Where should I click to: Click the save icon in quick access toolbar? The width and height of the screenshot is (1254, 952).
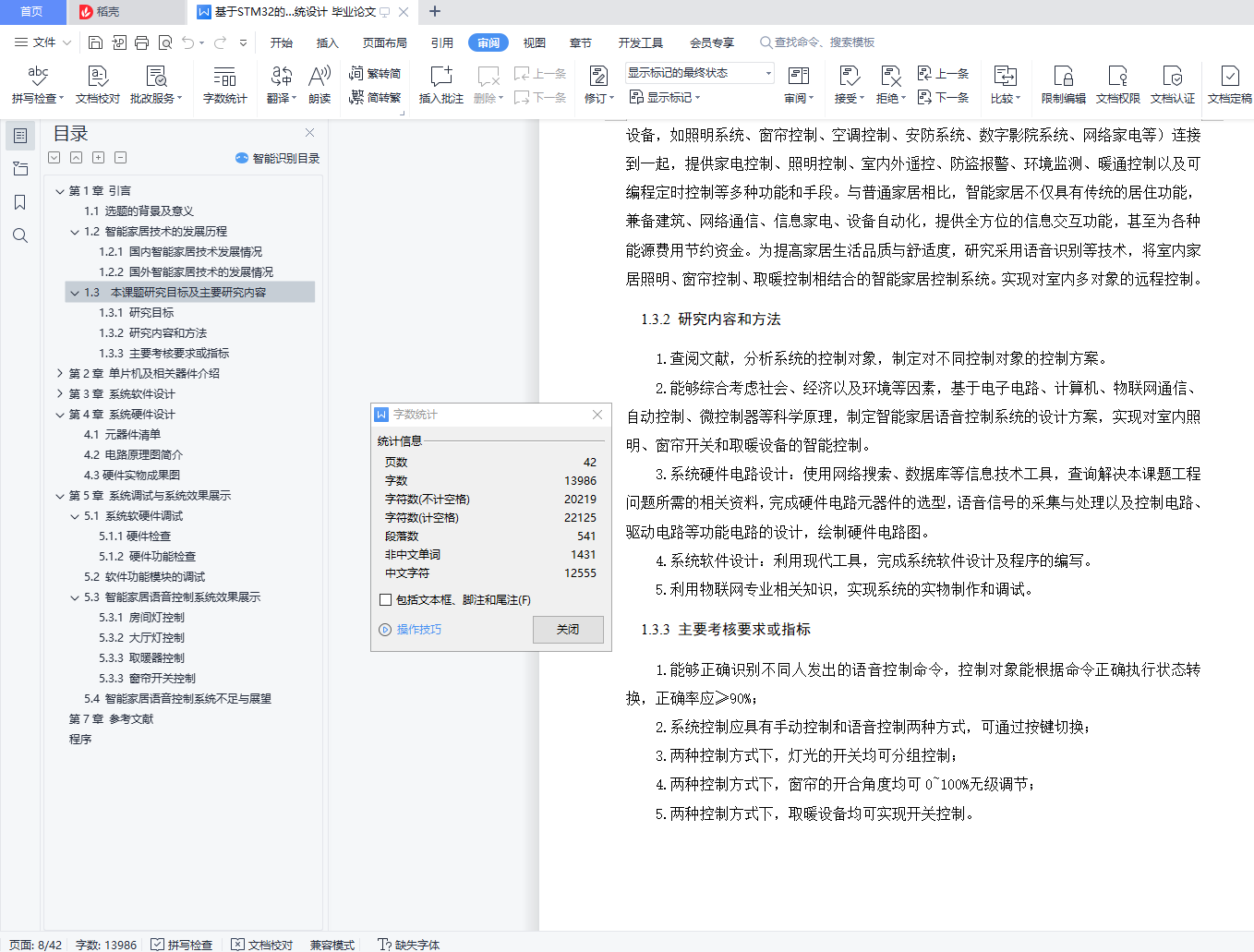96,42
